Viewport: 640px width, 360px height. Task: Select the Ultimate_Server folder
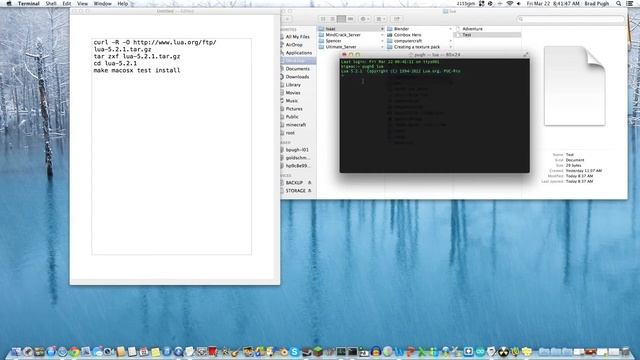(x=340, y=47)
